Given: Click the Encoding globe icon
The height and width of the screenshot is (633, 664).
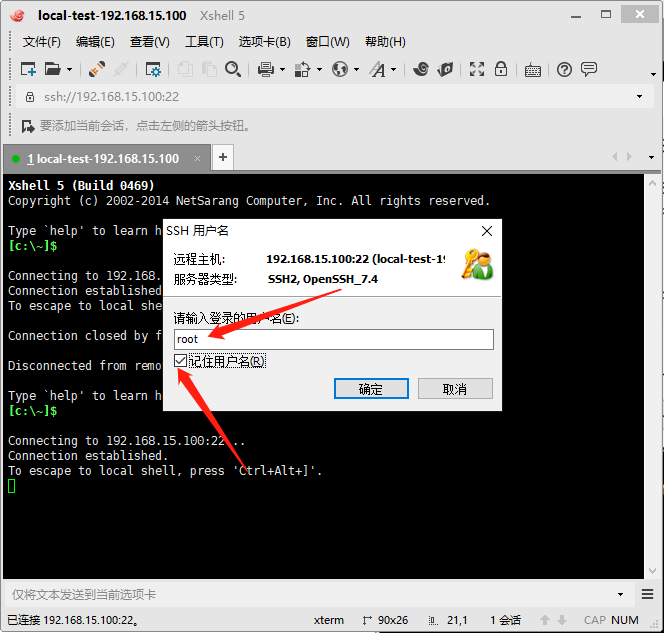Looking at the screenshot, I should [x=340, y=69].
